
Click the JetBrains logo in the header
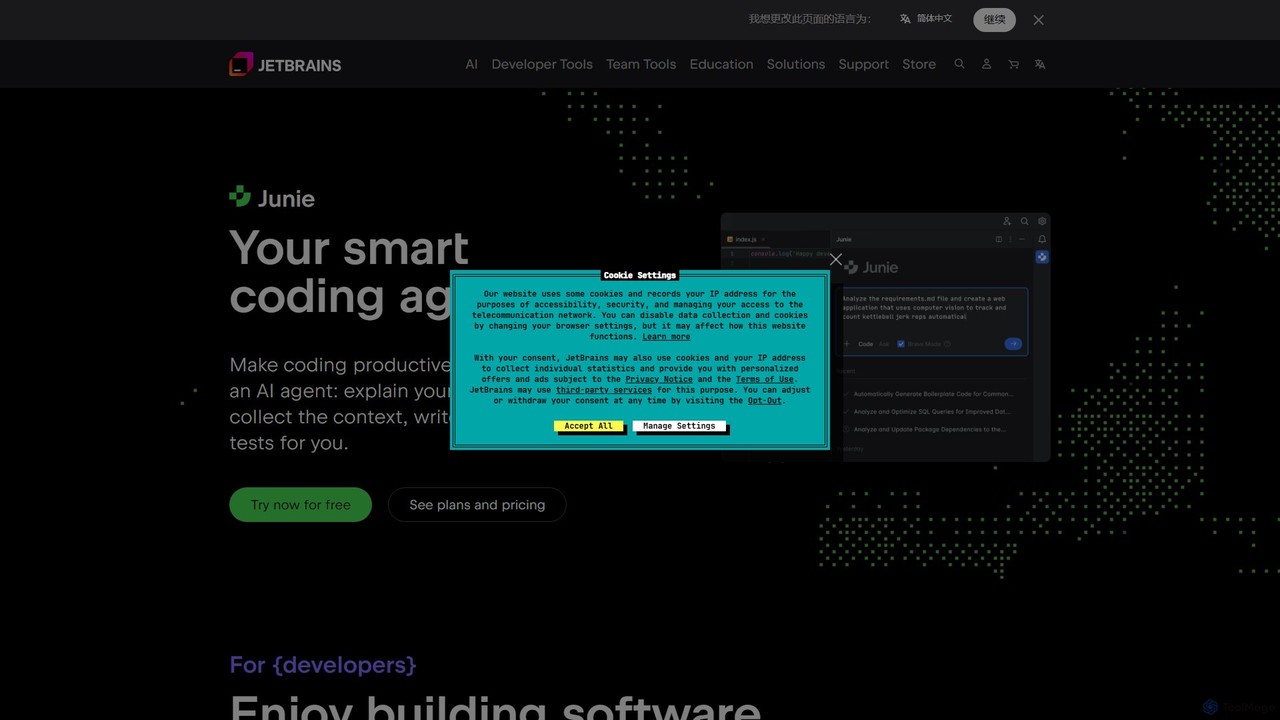point(285,65)
